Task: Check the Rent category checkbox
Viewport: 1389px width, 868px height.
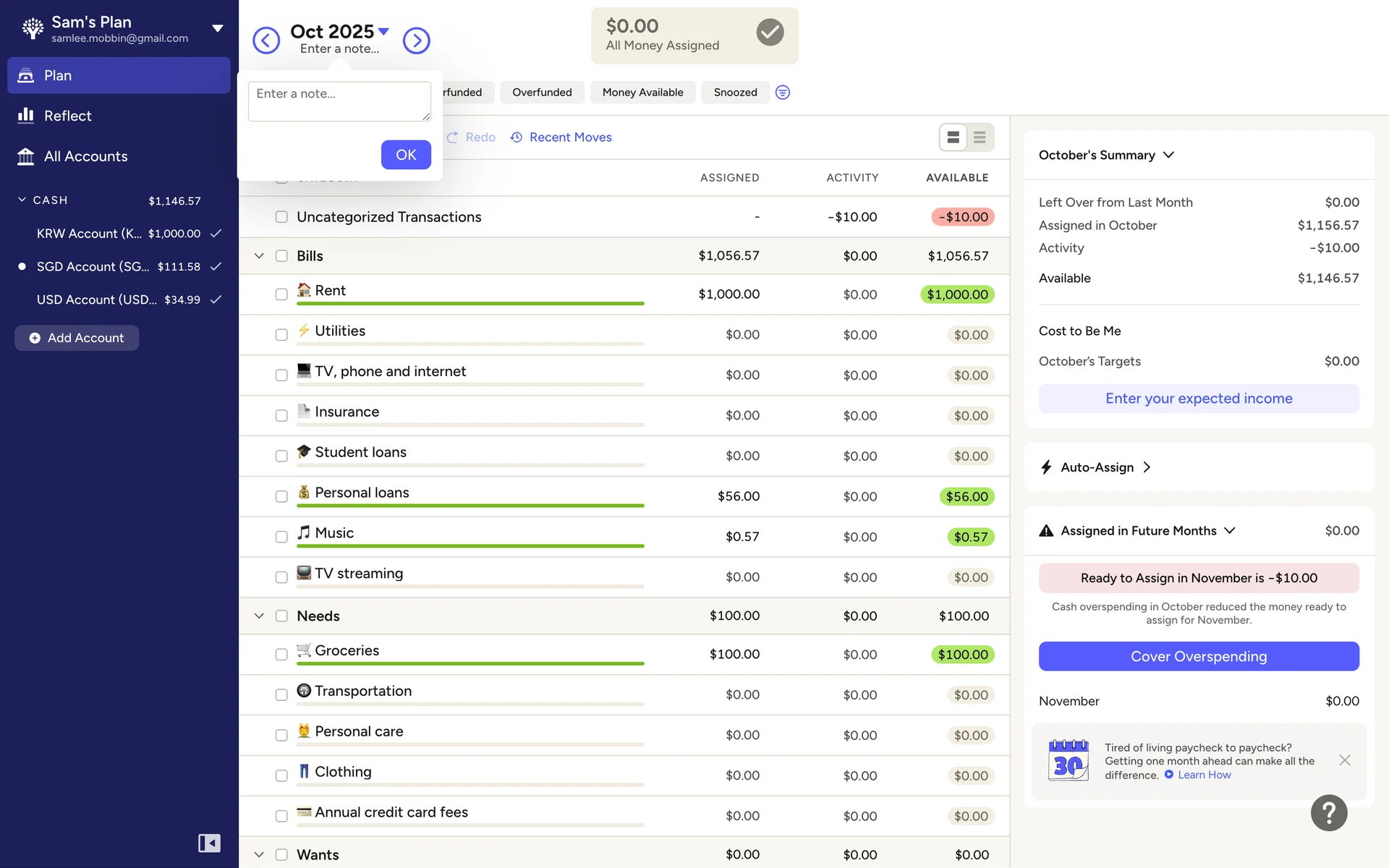Action: pyautogui.click(x=281, y=294)
